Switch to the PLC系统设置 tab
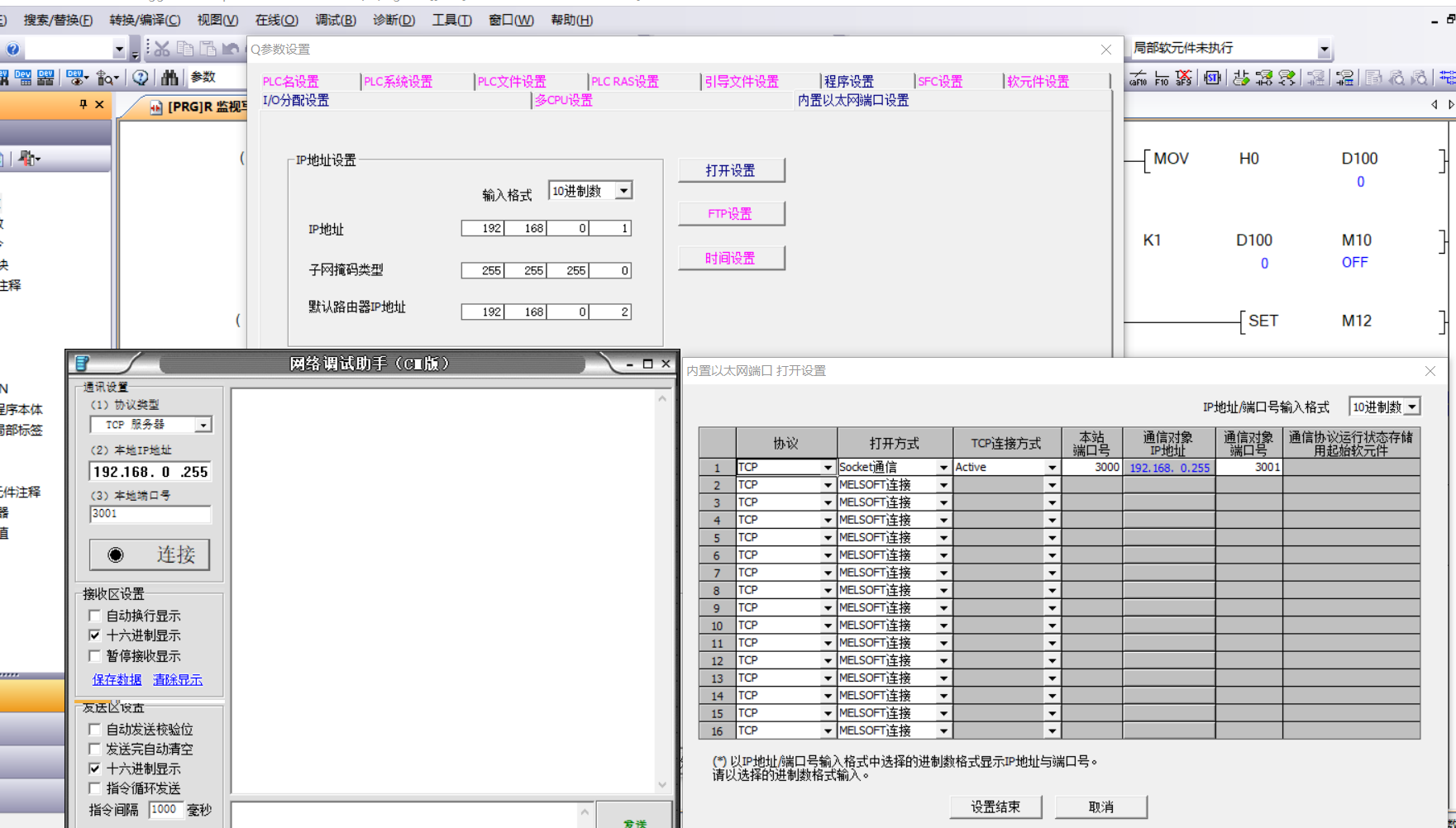Image resolution: width=1456 pixels, height=828 pixels. [398, 82]
